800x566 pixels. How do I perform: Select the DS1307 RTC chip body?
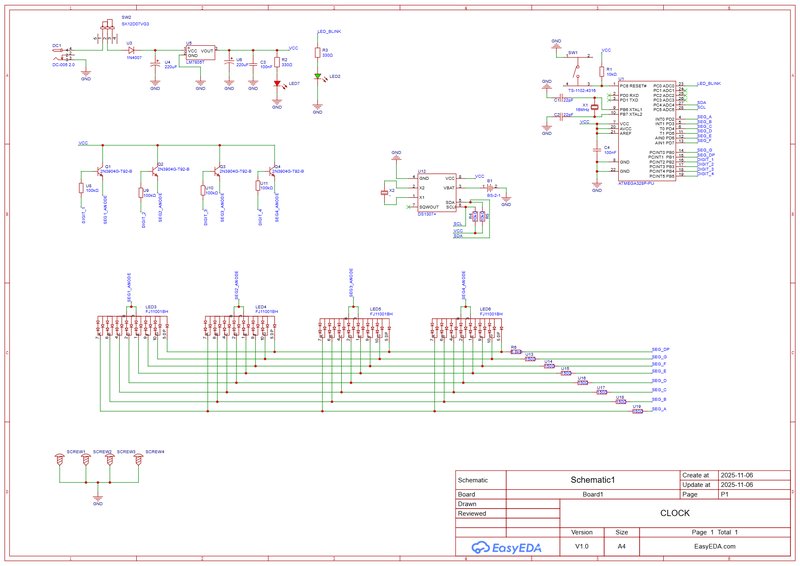coord(437,193)
